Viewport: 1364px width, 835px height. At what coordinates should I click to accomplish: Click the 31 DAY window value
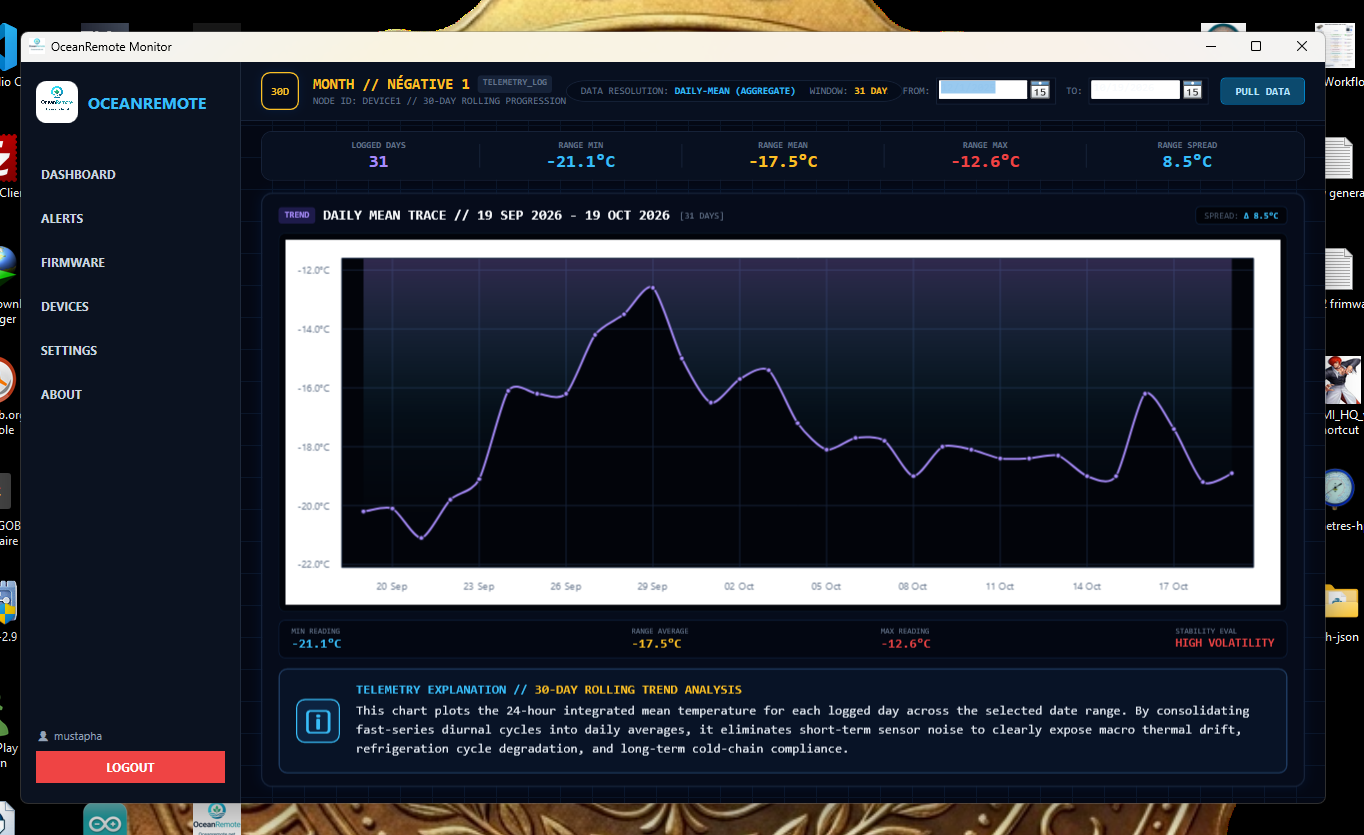[x=870, y=91]
